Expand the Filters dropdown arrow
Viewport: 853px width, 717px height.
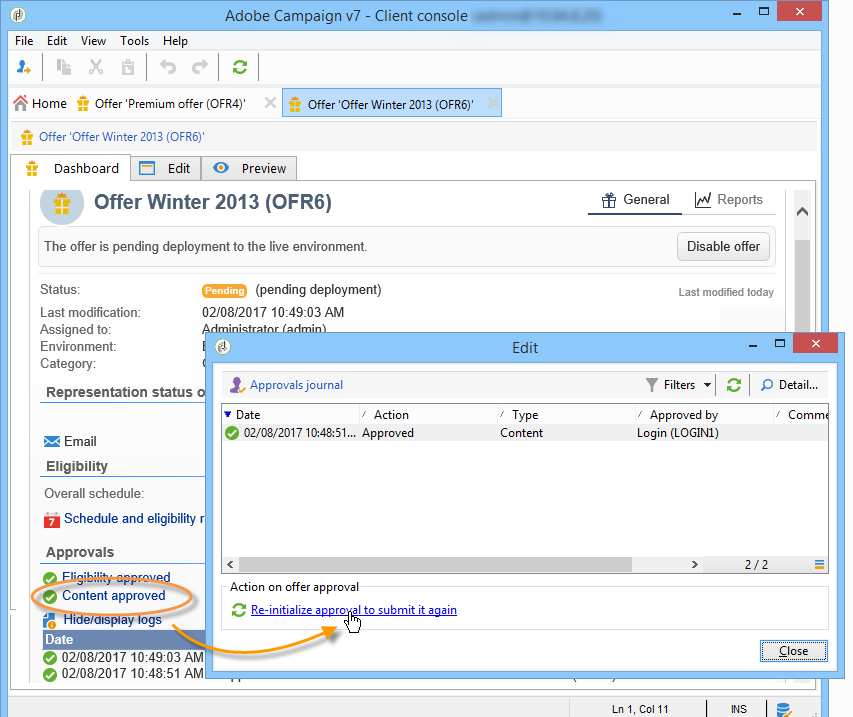coord(707,385)
